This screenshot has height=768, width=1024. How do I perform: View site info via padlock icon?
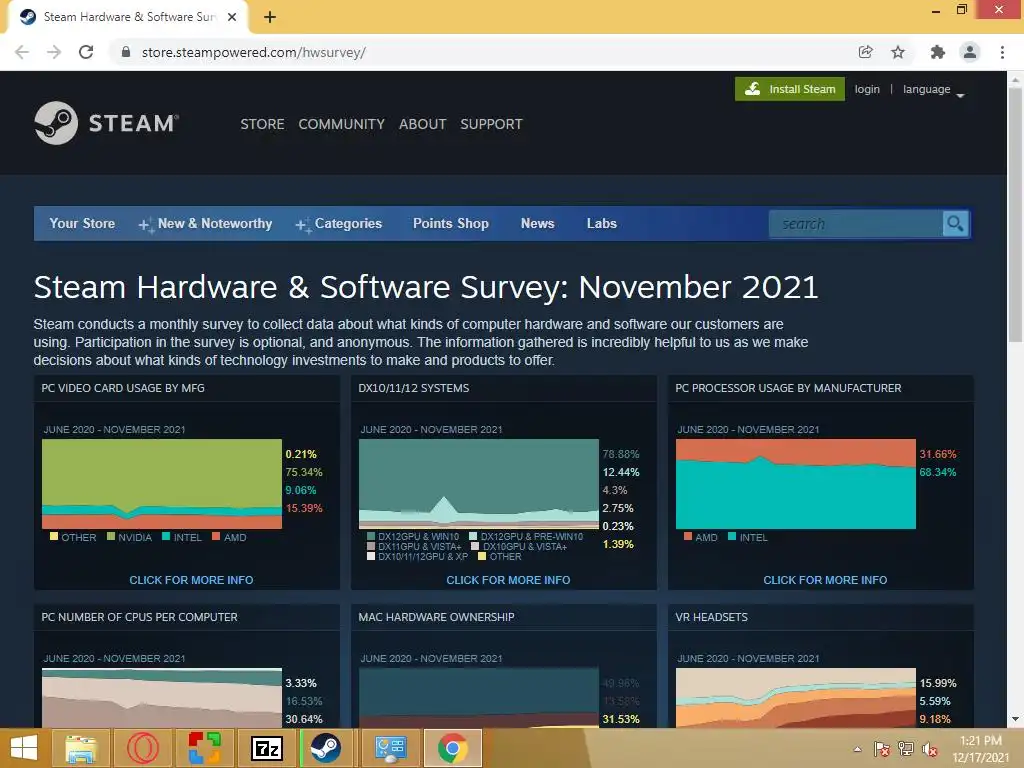click(x=126, y=52)
